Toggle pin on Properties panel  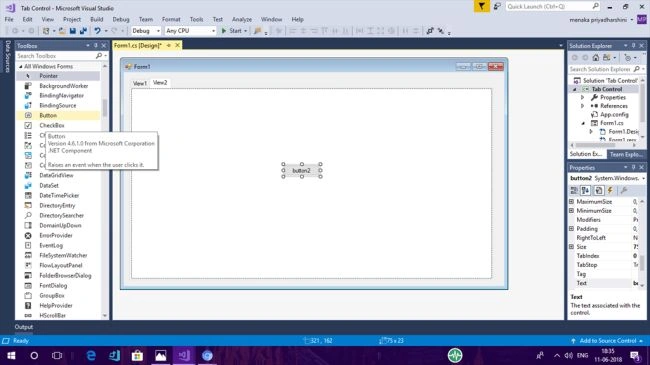coord(633,167)
